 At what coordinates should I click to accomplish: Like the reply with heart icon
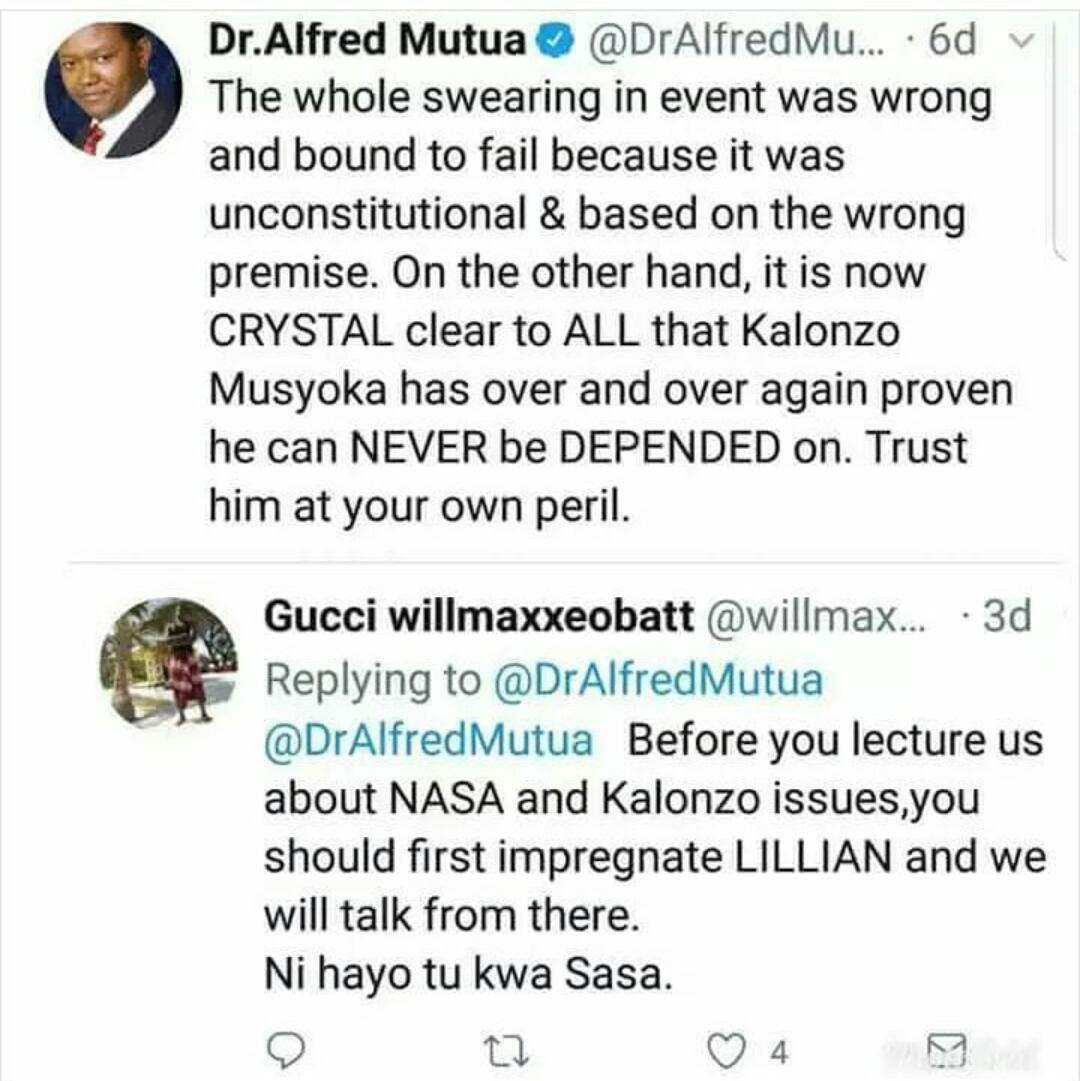point(727,1051)
